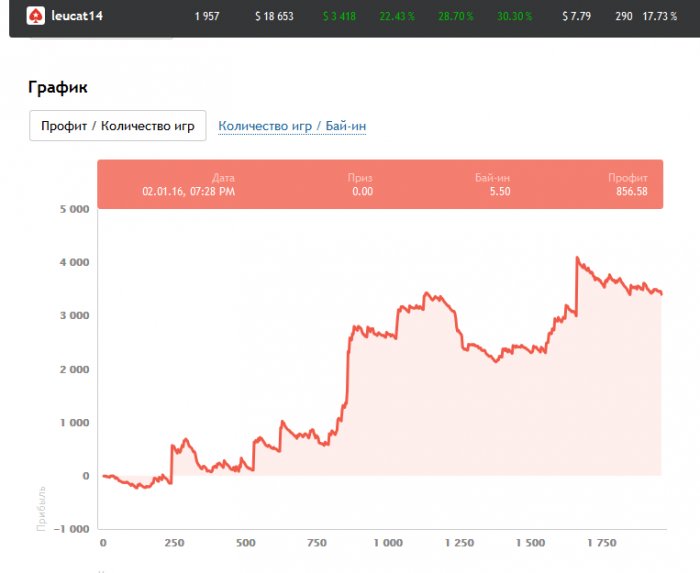Viewport: 700px width, 573px height.
Task: Click the $ 18 653 total value
Action: tap(274, 17)
